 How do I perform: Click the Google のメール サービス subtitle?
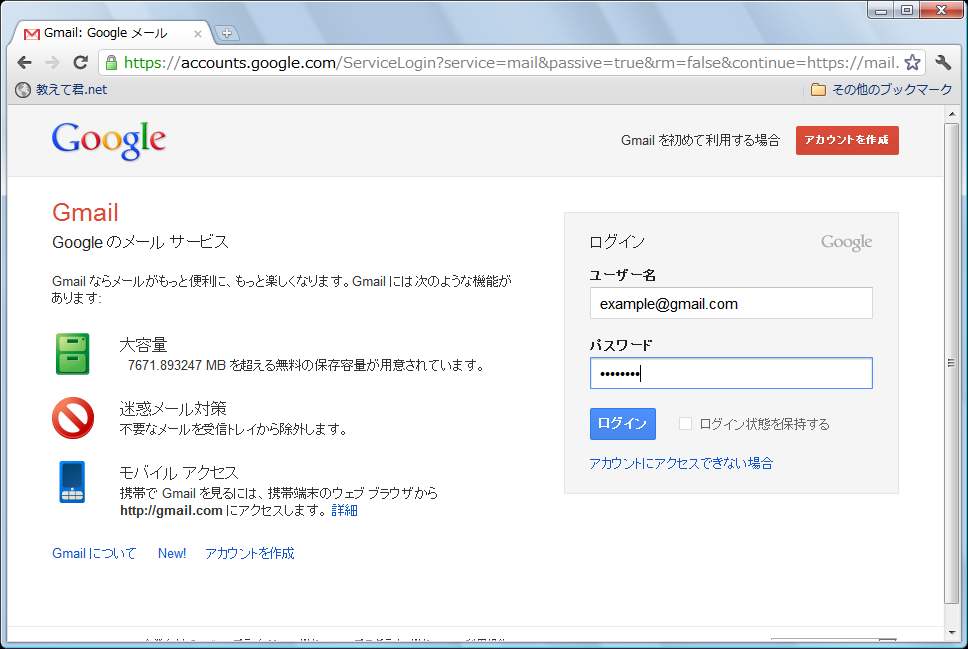tap(140, 242)
